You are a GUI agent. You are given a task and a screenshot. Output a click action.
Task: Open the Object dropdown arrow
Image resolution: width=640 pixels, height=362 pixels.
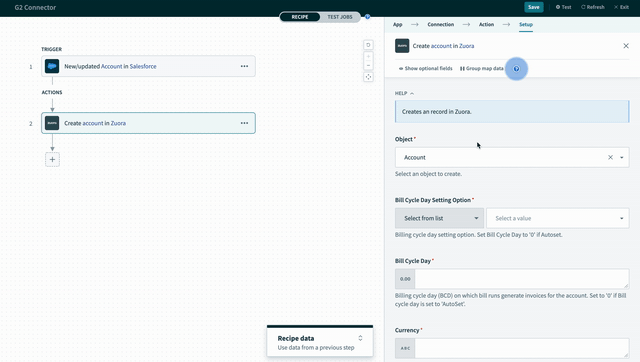(x=622, y=158)
